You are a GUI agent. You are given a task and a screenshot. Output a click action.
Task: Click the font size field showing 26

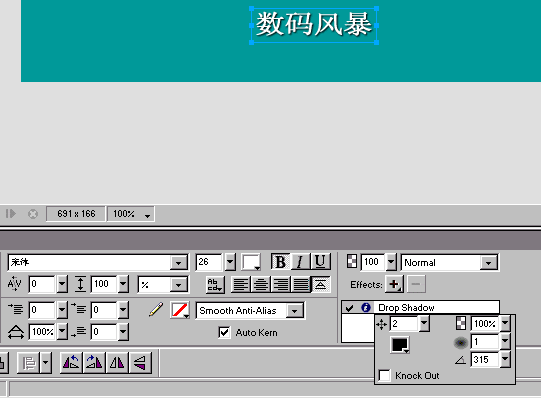(209, 262)
